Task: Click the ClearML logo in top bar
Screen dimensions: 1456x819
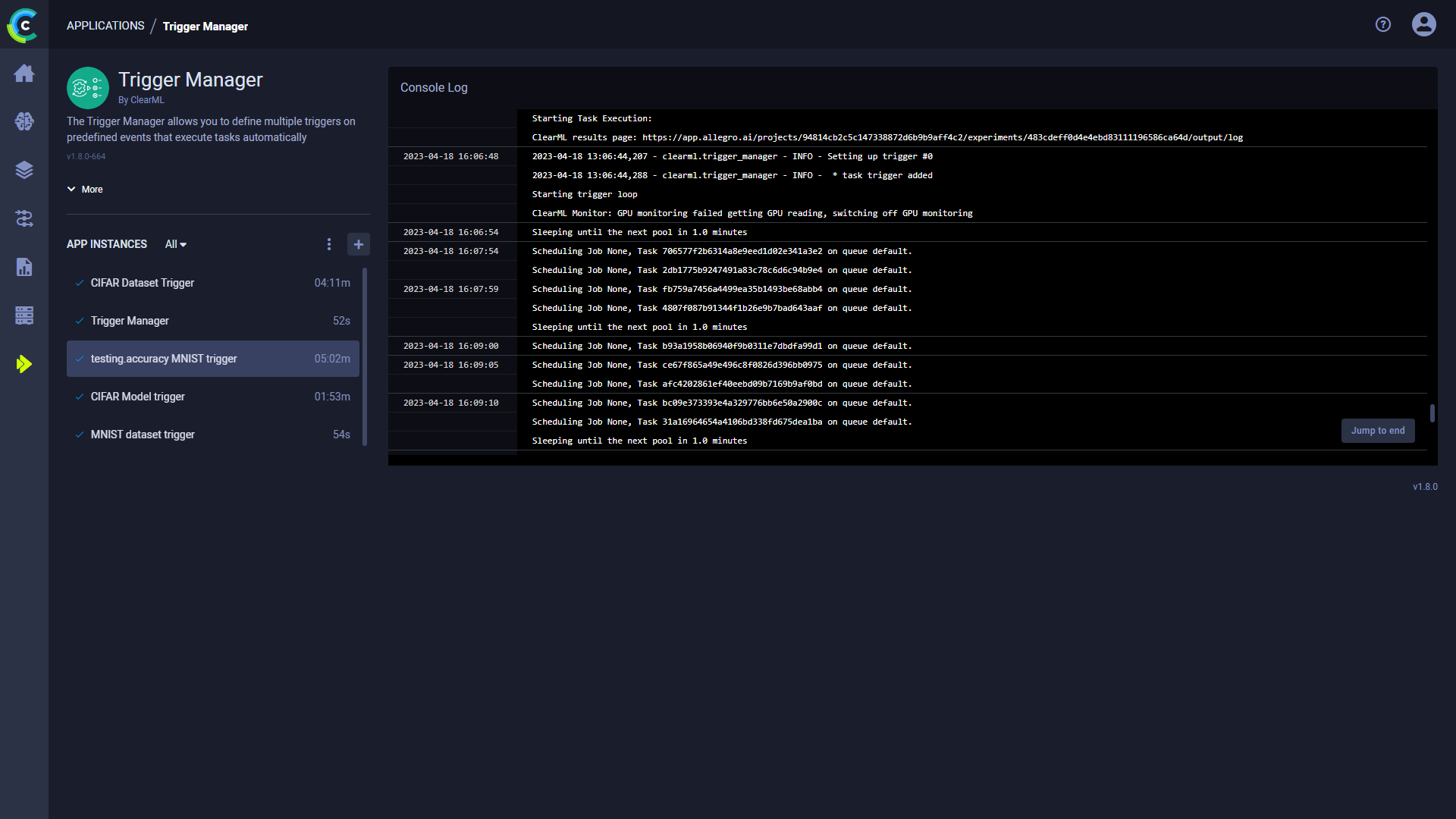Action: tap(22, 26)
